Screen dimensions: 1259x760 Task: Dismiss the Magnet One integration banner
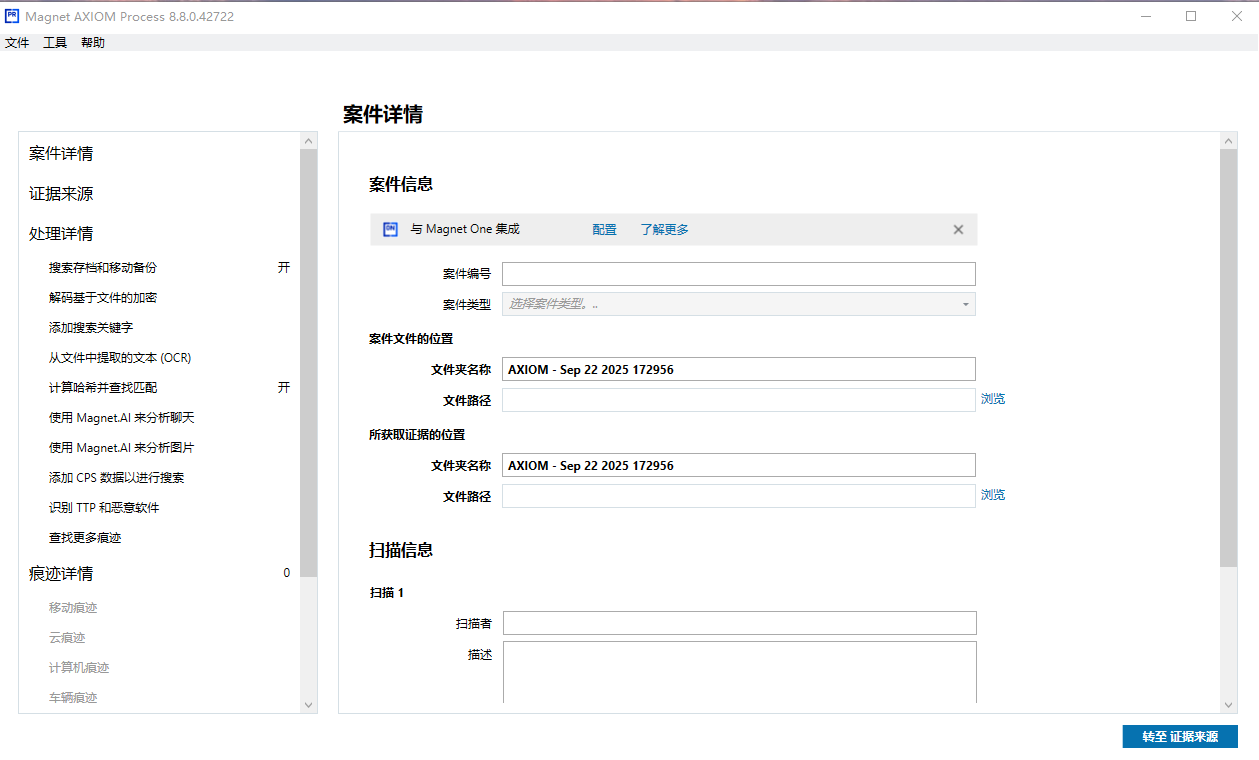957,229
